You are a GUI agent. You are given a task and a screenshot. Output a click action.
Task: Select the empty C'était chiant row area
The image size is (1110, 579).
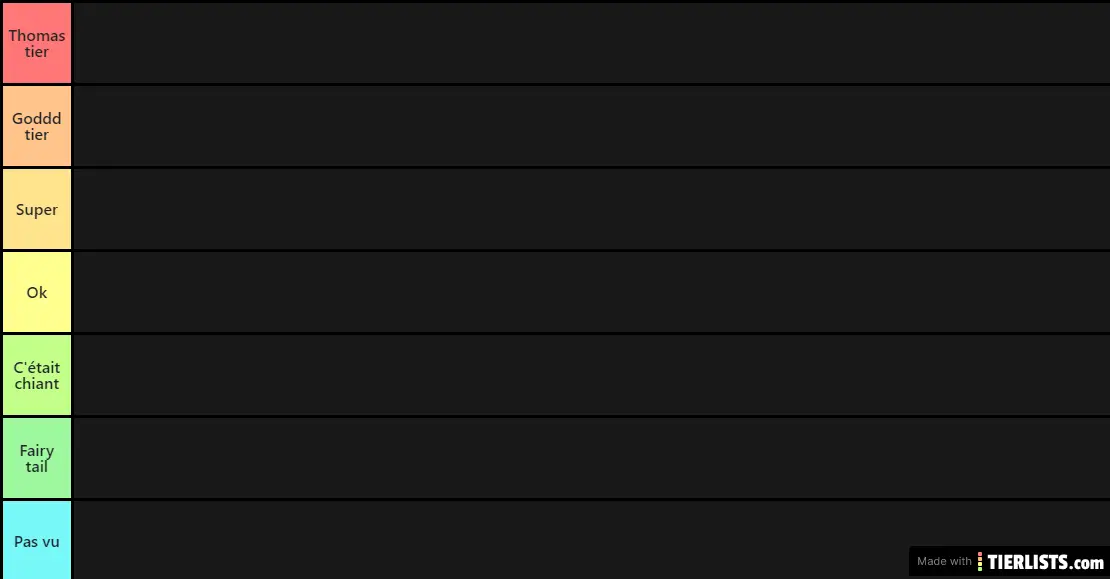pos(591,375)
